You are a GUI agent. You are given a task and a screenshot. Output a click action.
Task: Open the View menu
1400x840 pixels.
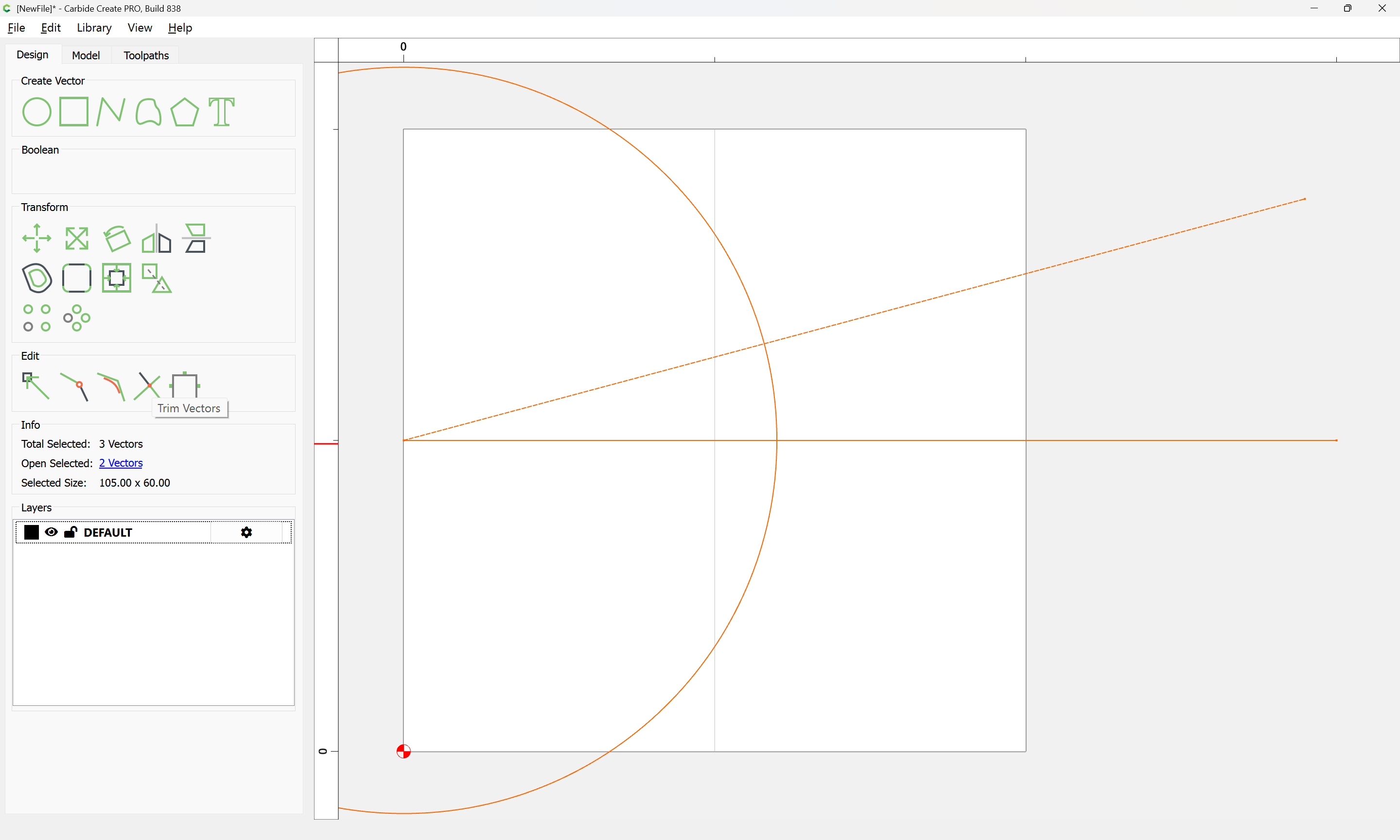click(140, 28)
